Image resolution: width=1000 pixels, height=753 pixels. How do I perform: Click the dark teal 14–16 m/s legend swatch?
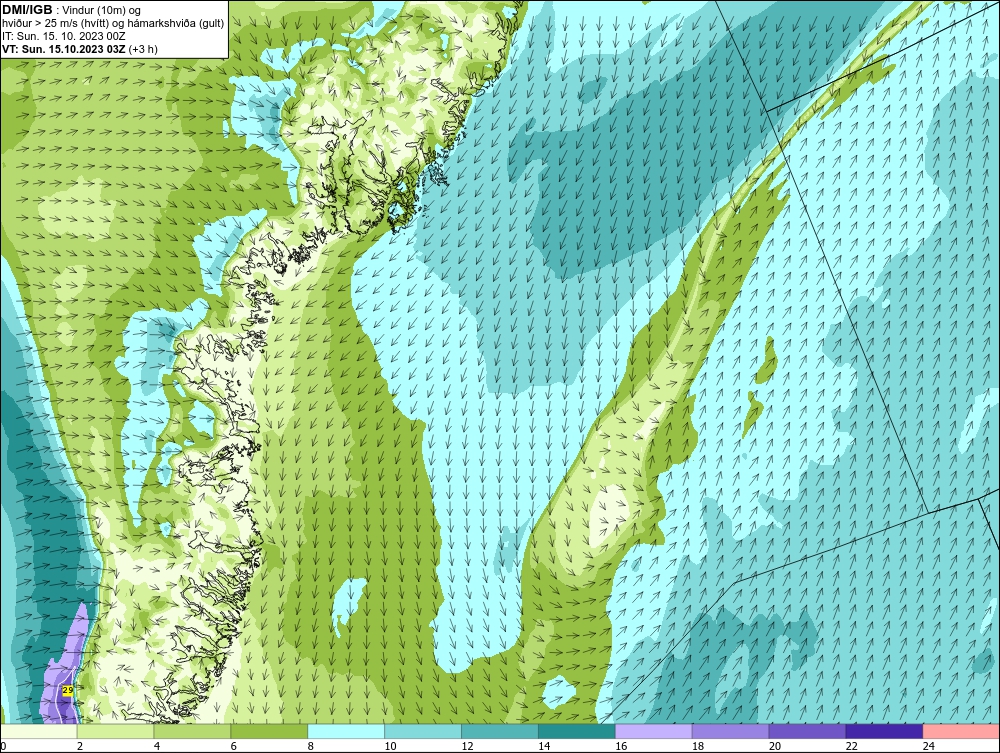[x=577, y=731]
